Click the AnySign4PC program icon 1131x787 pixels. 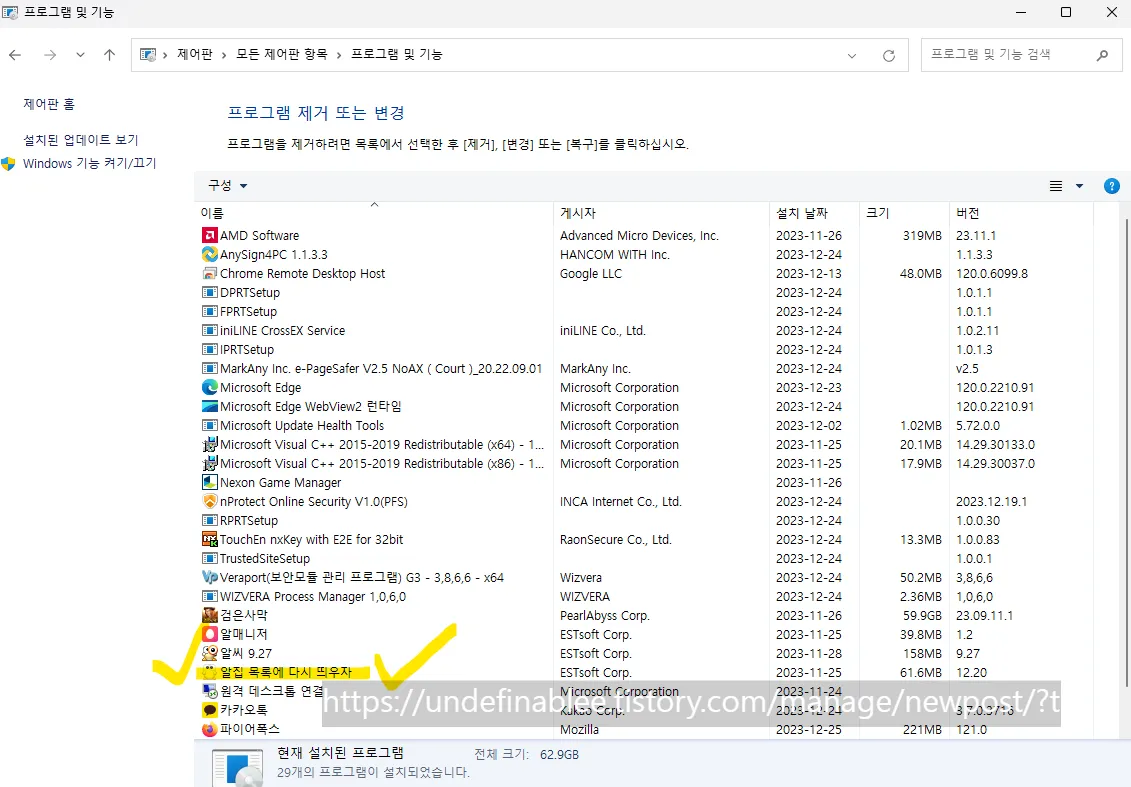[x=209, y=254]
